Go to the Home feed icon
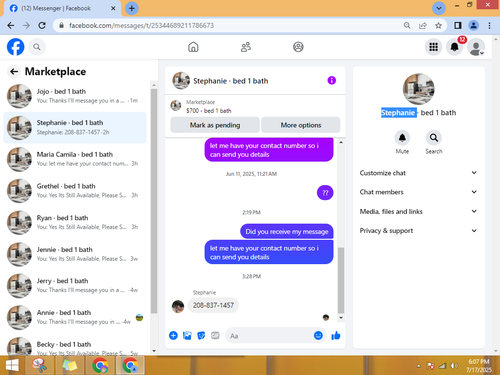 [193, 47]
